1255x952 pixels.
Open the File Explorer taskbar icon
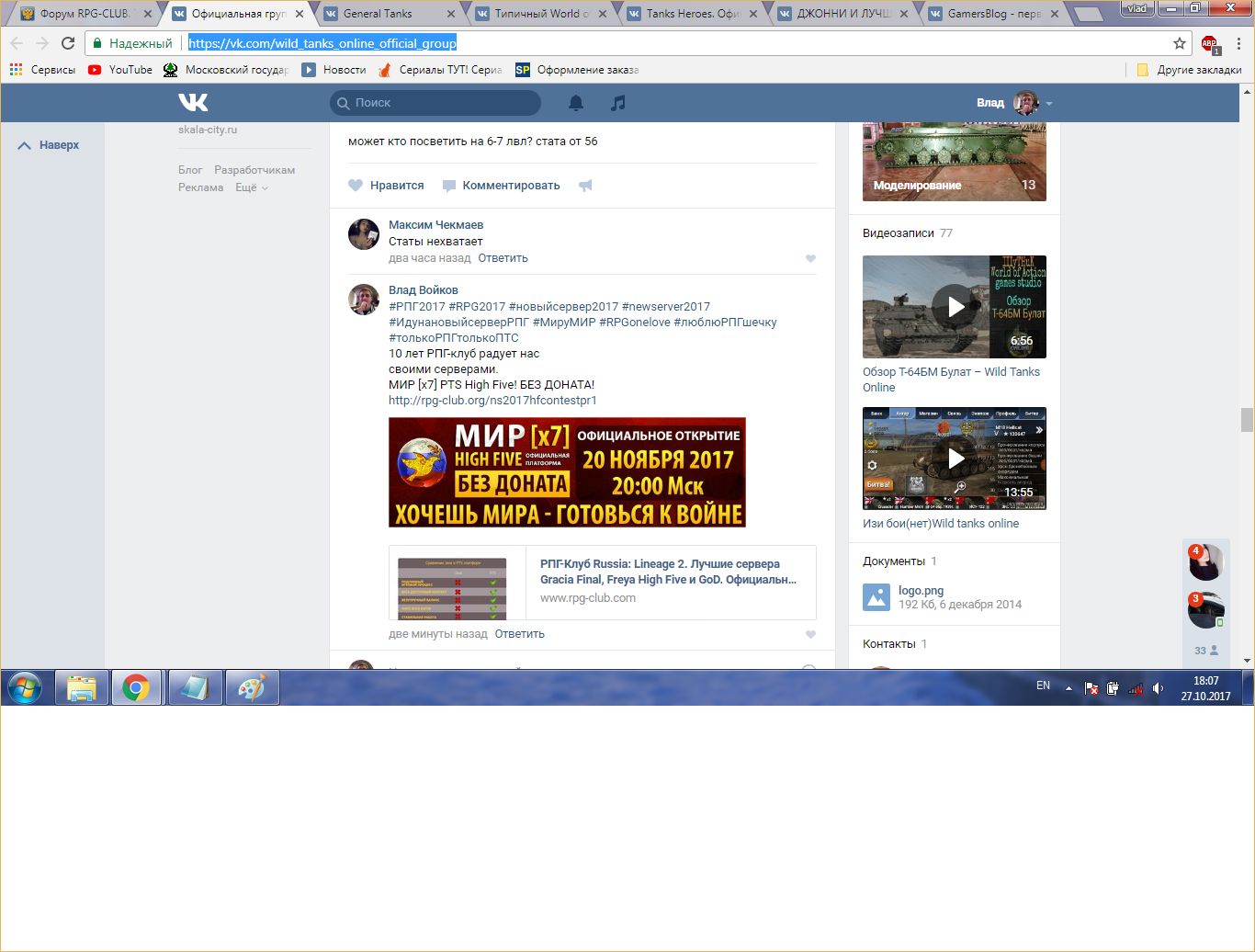tap(82, 687)
